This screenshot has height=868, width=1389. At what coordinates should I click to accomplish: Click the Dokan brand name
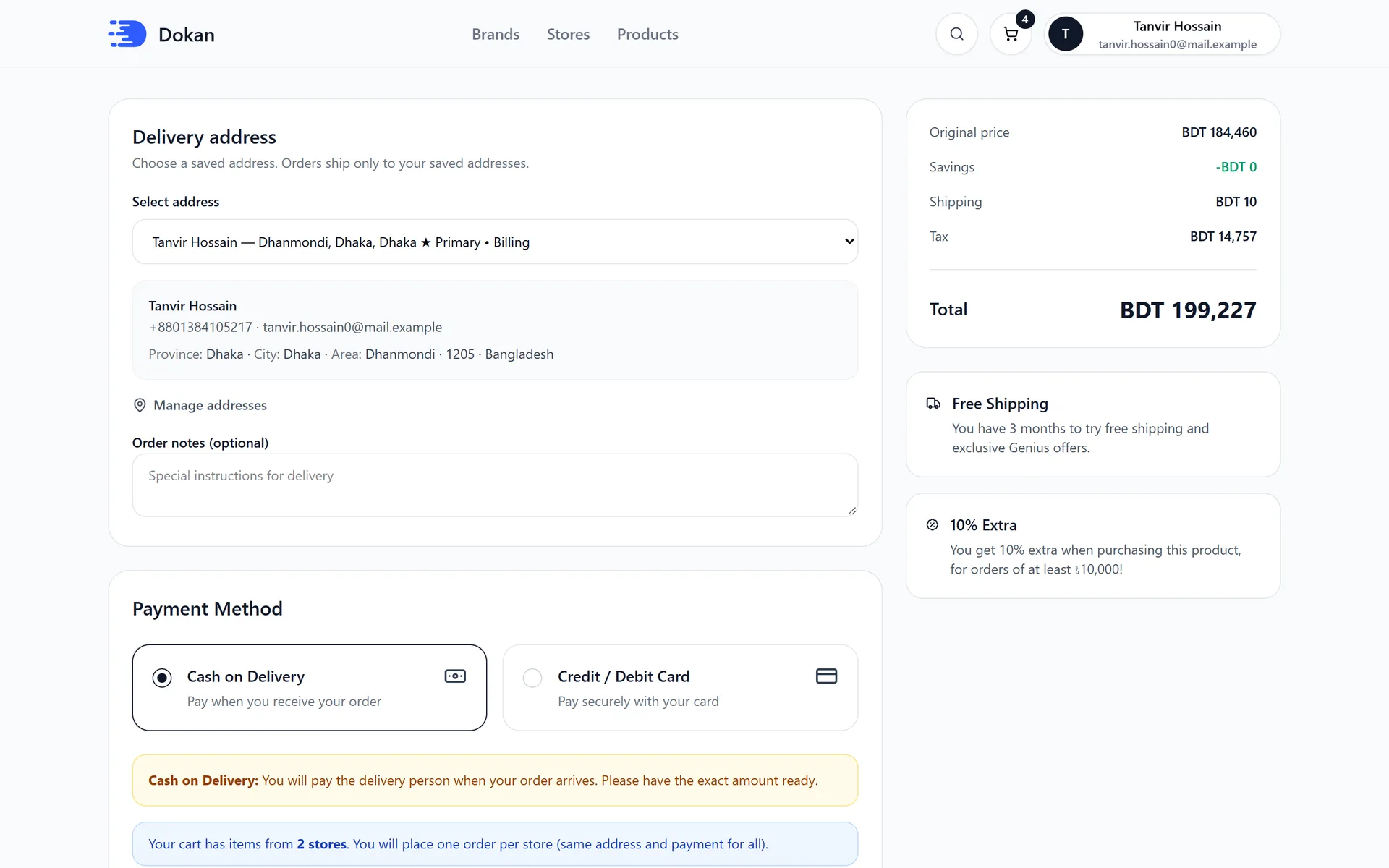(x=187, y=35)
